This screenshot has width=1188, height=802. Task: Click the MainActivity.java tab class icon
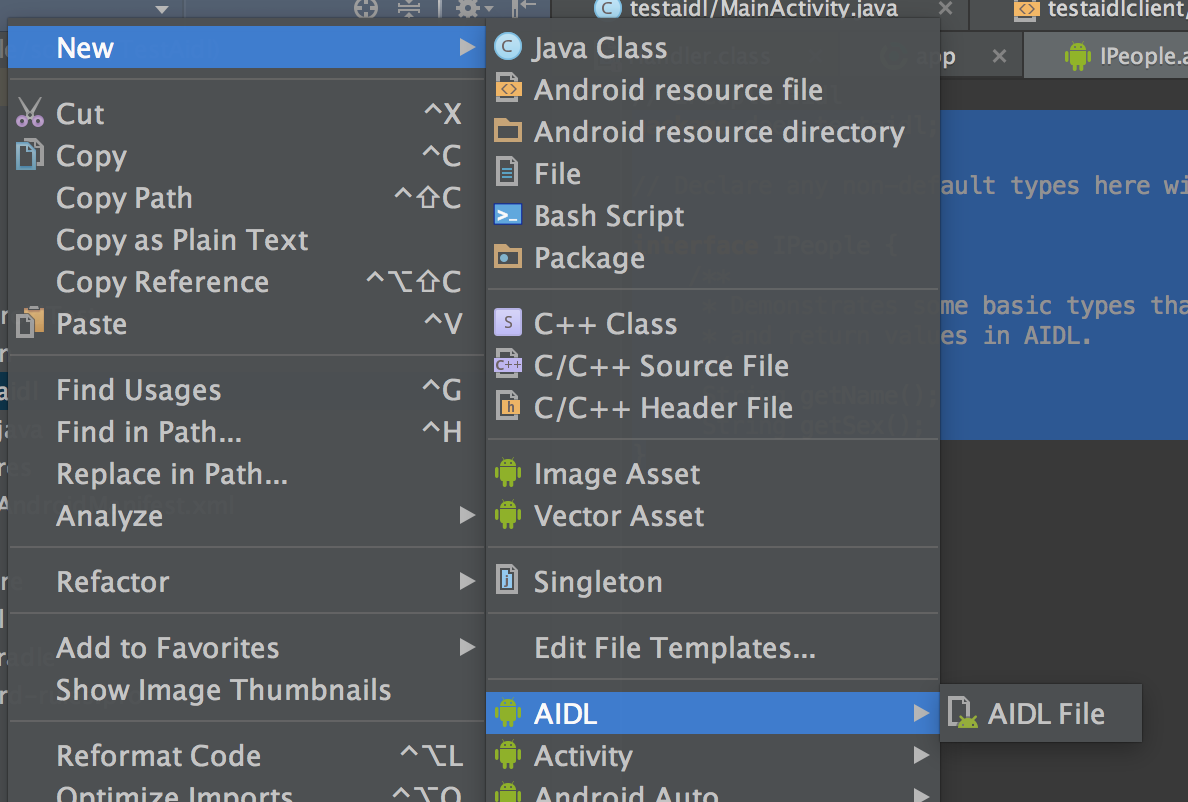tap(607, 9)
